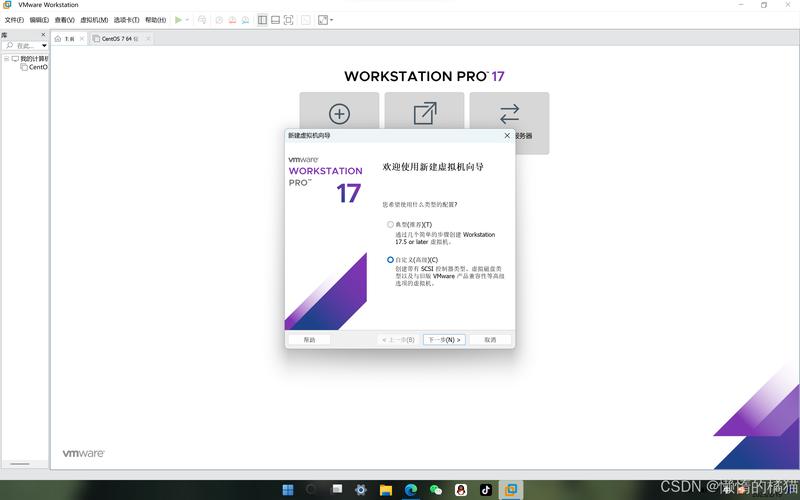Click the Connect to Remote Server tile
Screen dimensions: 800x500
(509, 114)
